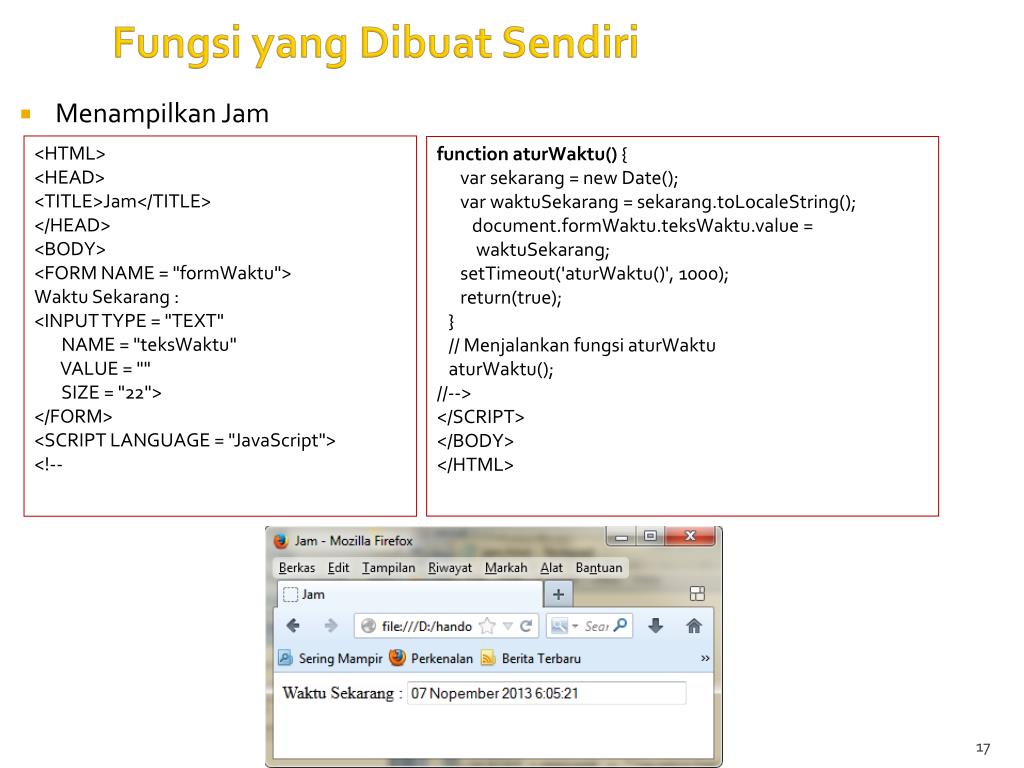Click the SIZE = "22"> code line

(111, 392)
